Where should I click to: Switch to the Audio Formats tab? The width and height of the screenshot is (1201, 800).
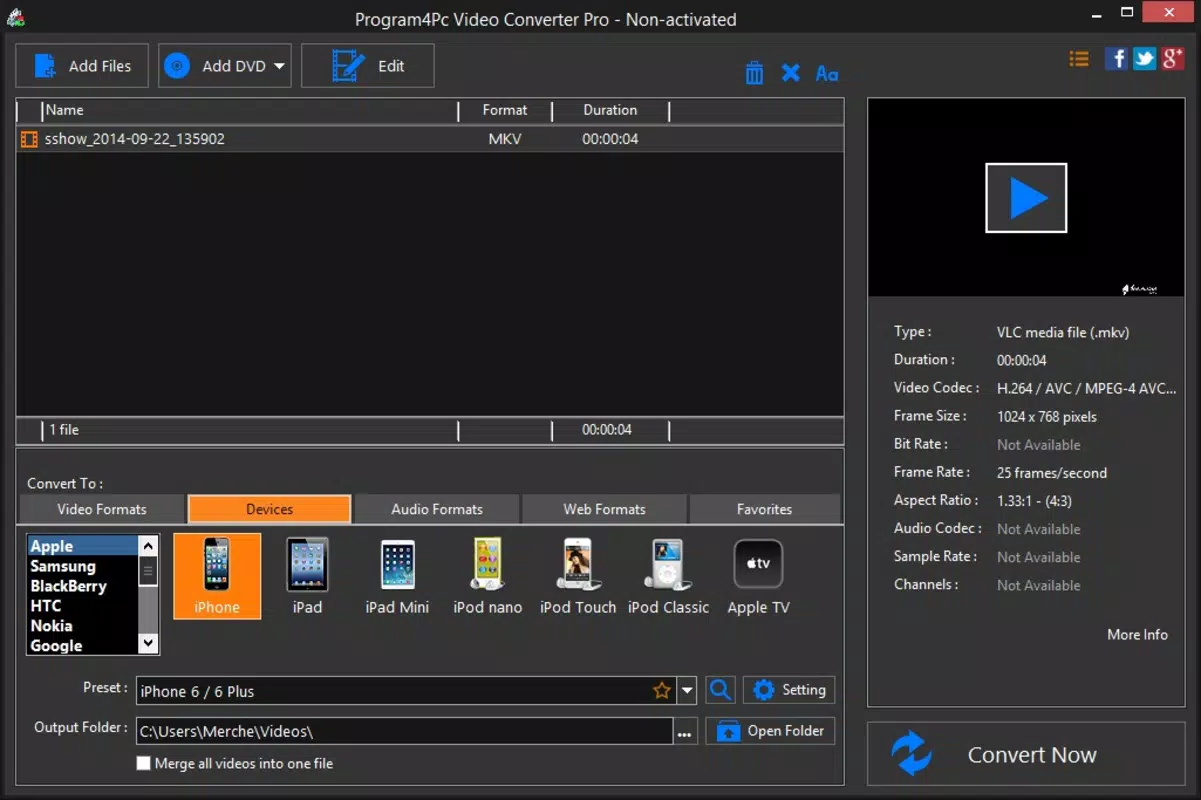(437, 509)
